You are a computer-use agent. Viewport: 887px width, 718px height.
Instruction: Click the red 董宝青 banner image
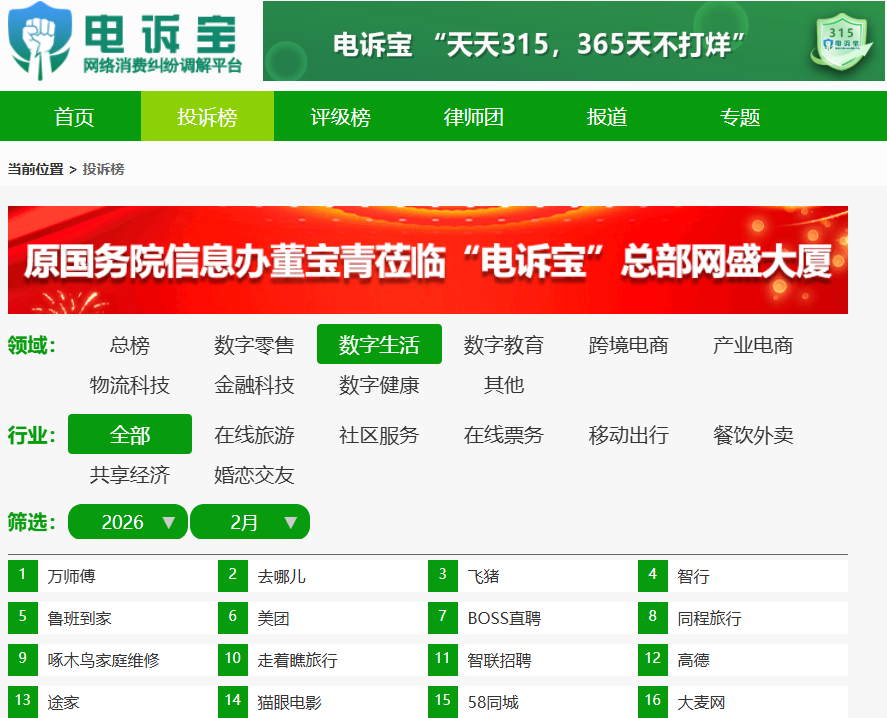428,260
